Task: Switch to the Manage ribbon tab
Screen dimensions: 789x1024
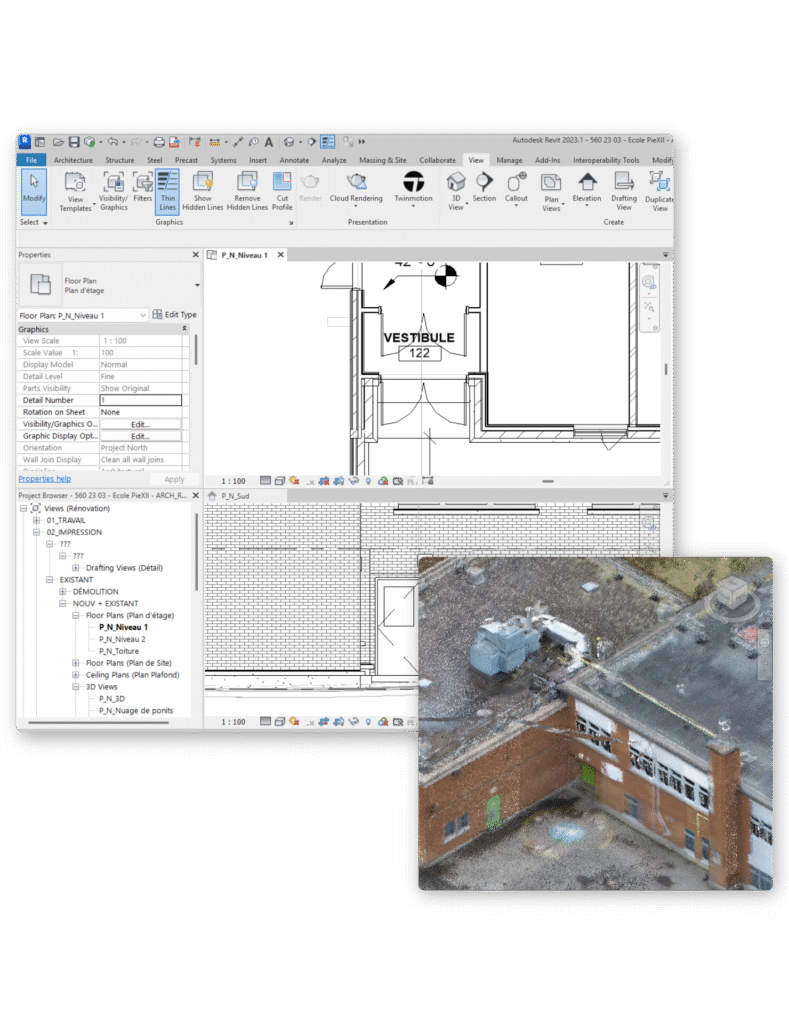Action: (x=509, y=160)
